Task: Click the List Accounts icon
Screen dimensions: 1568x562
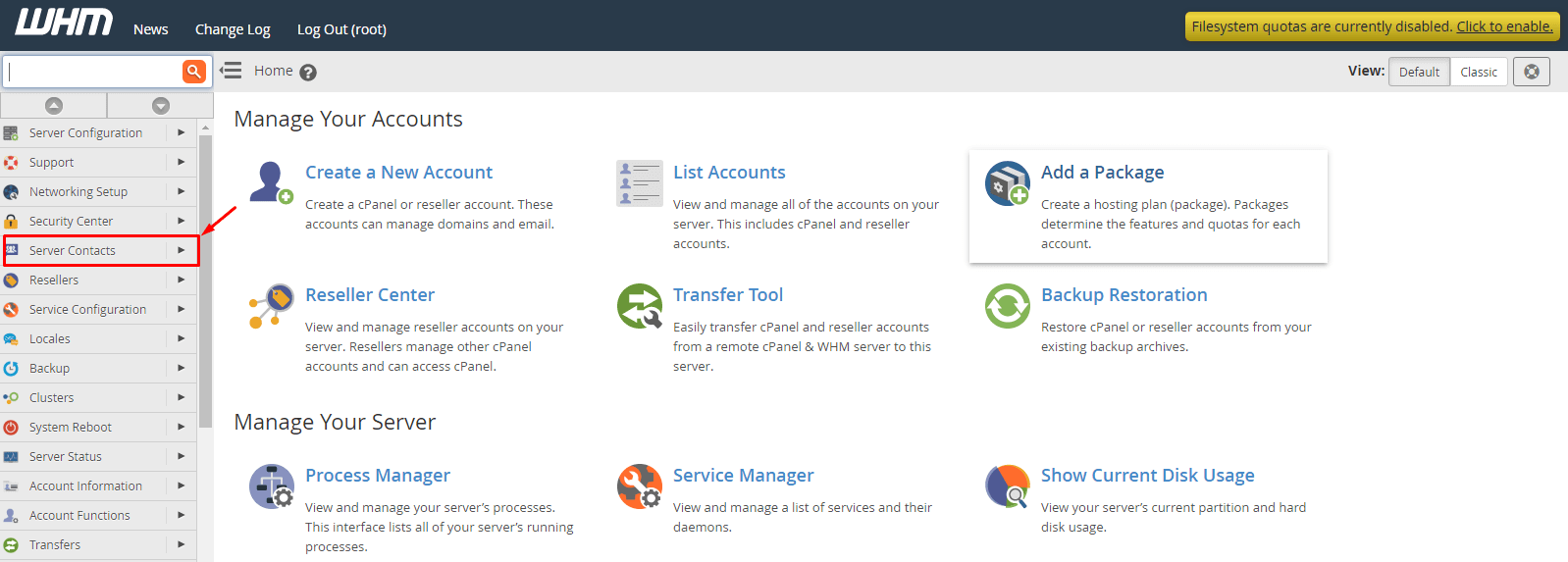Action: tap(640, 183)
